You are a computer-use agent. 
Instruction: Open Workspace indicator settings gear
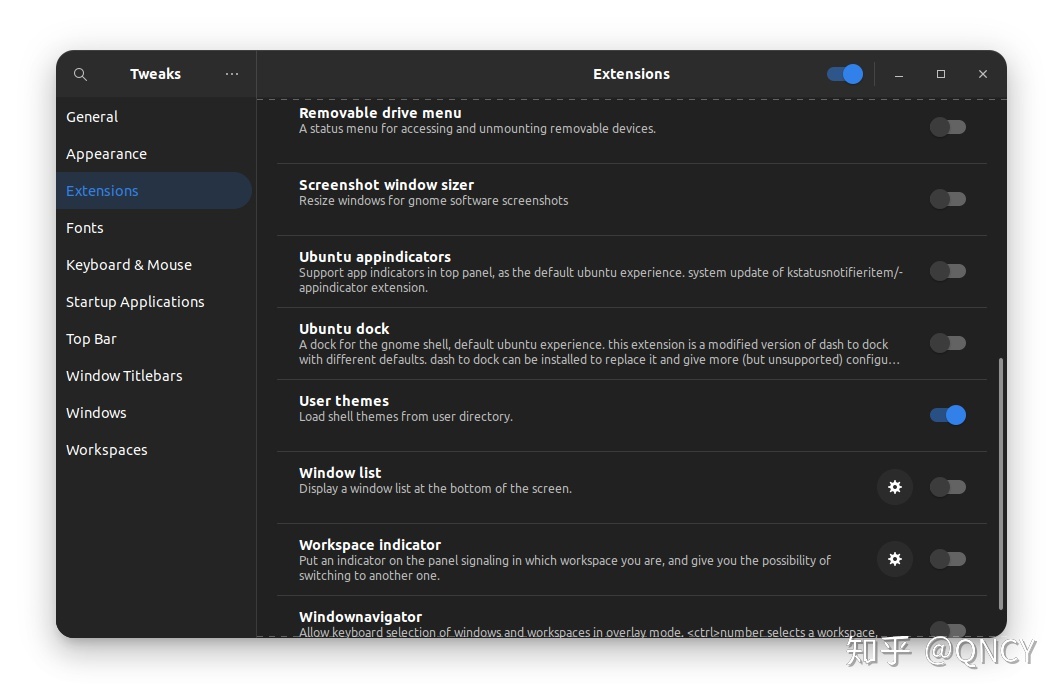coord(895,559)
